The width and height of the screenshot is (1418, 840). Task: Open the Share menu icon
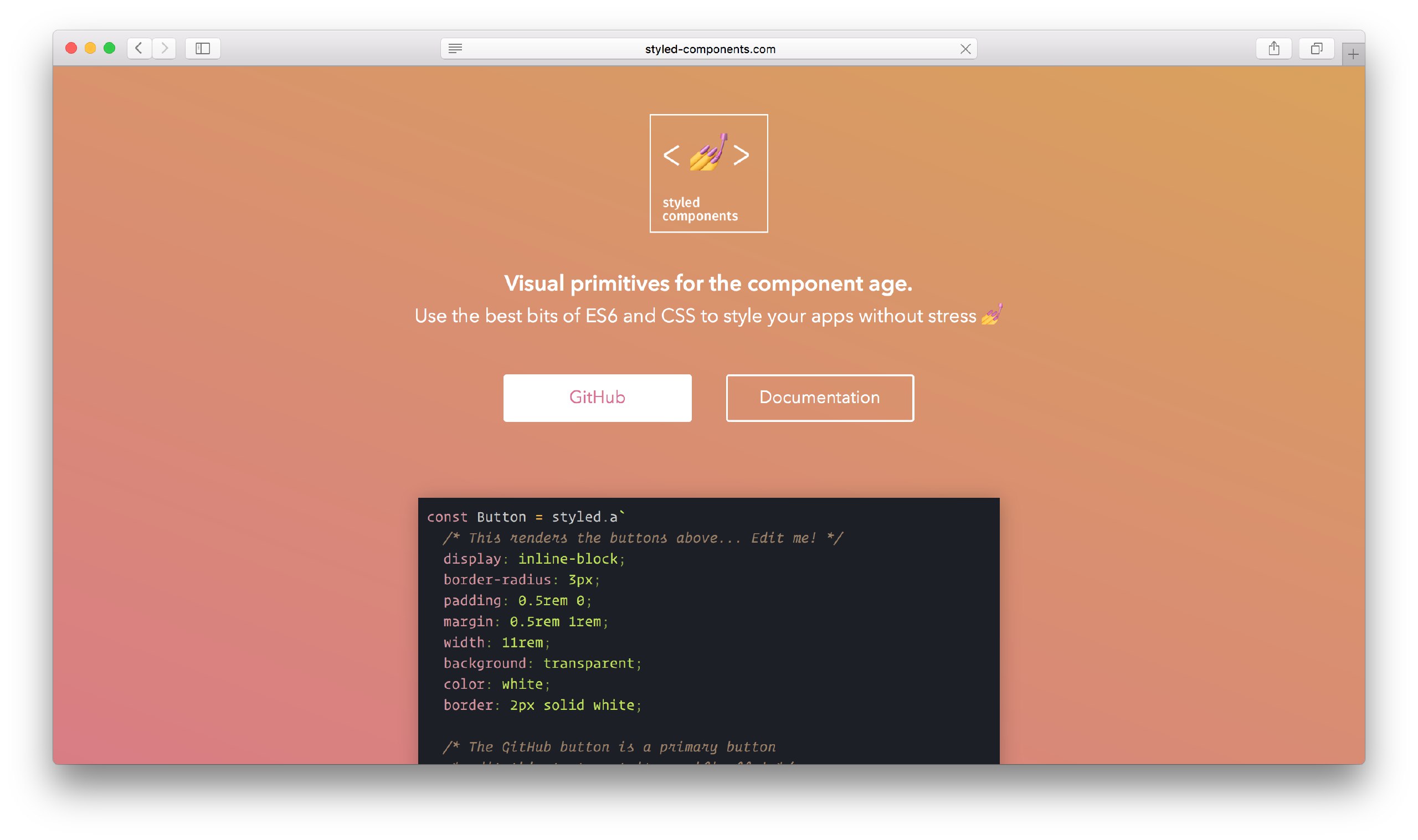click(1273, 48)
